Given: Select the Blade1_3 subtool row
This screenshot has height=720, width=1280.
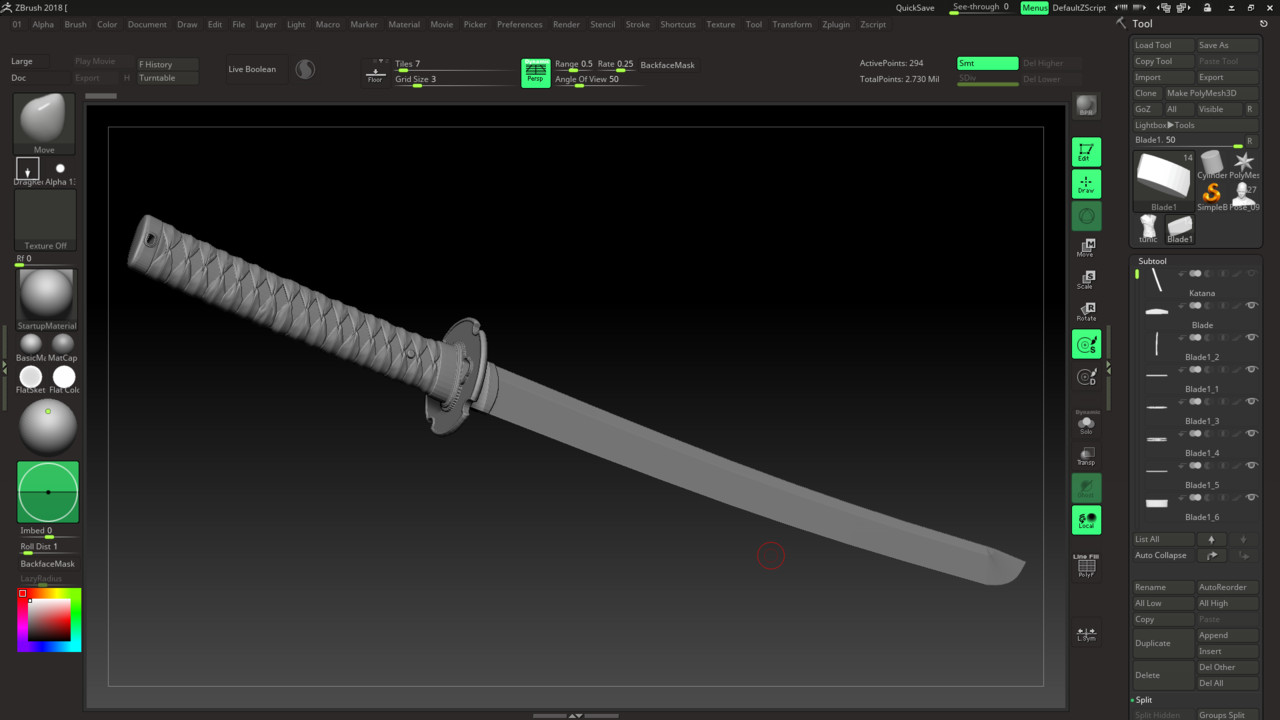Looking at the screenshot, I should point(1197,410).
